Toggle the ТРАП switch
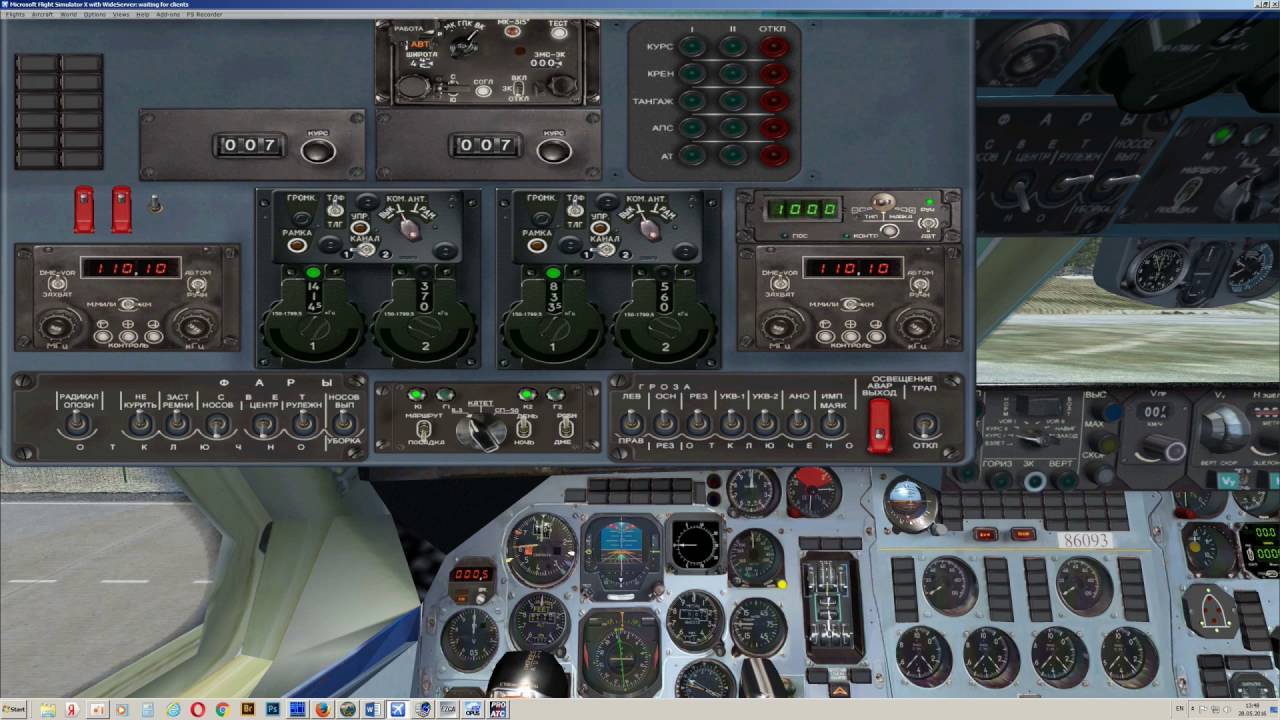Screen dimensions: 1280x720 point(925,425)
